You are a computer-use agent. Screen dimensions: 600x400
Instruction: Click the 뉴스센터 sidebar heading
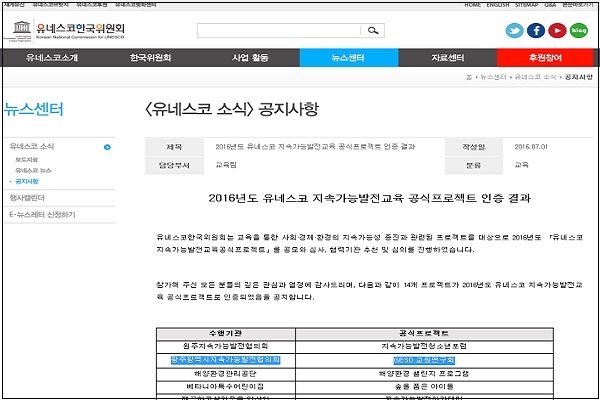(x=34, y=109)
